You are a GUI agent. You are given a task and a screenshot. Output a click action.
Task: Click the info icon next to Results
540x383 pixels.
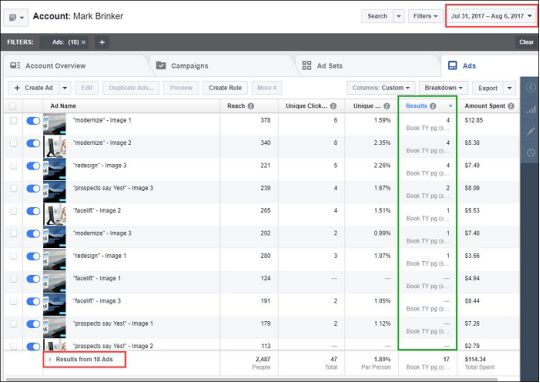tap(433, 106)
